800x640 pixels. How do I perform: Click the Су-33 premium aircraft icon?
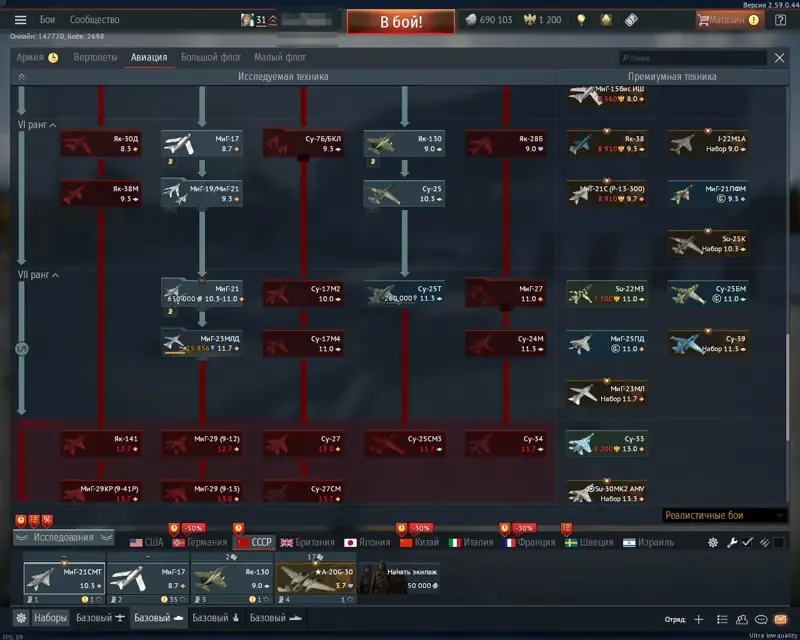(x=582, y=444)
